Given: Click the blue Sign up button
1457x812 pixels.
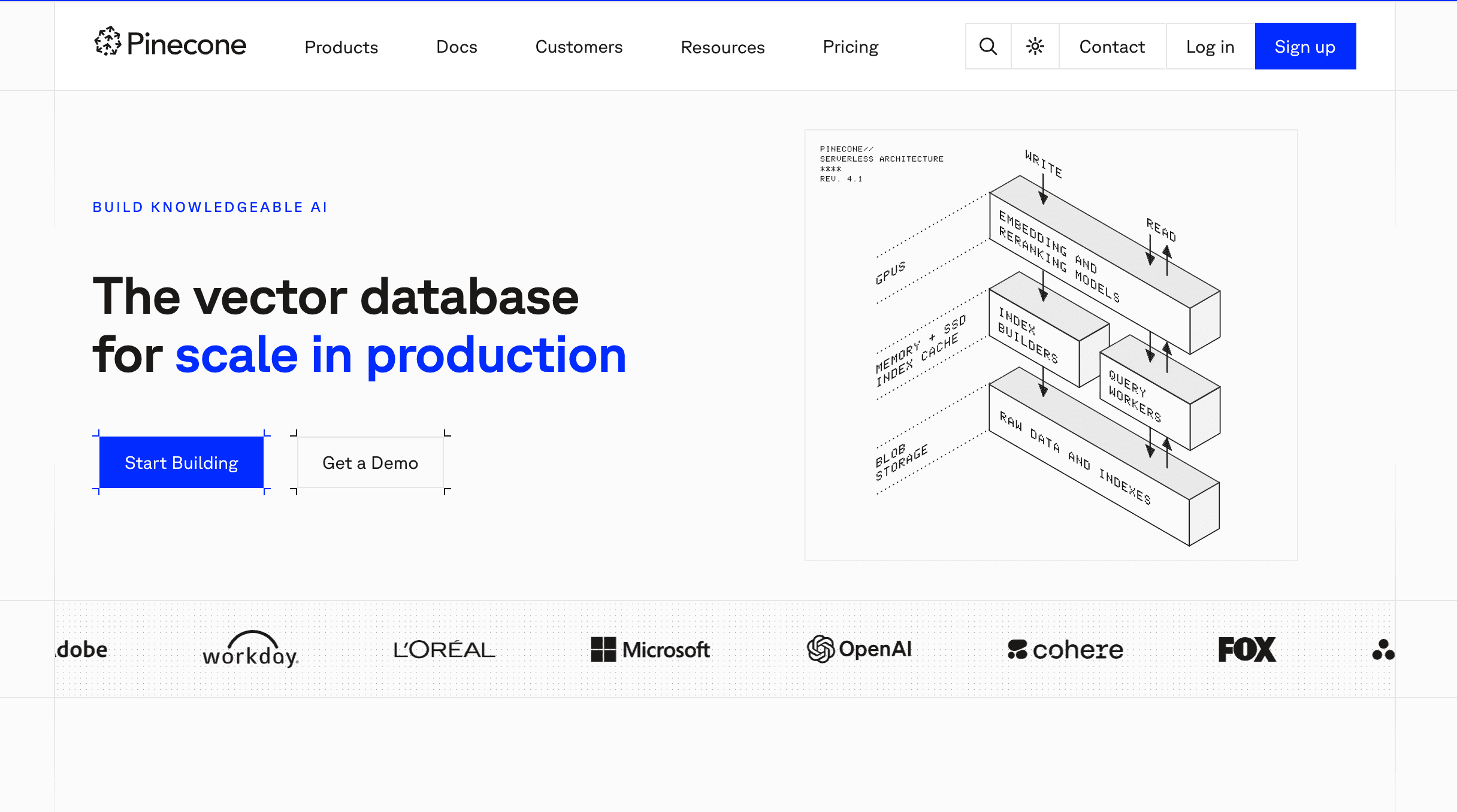Looking at the screenshot, I should click(x=1305, y=46).
